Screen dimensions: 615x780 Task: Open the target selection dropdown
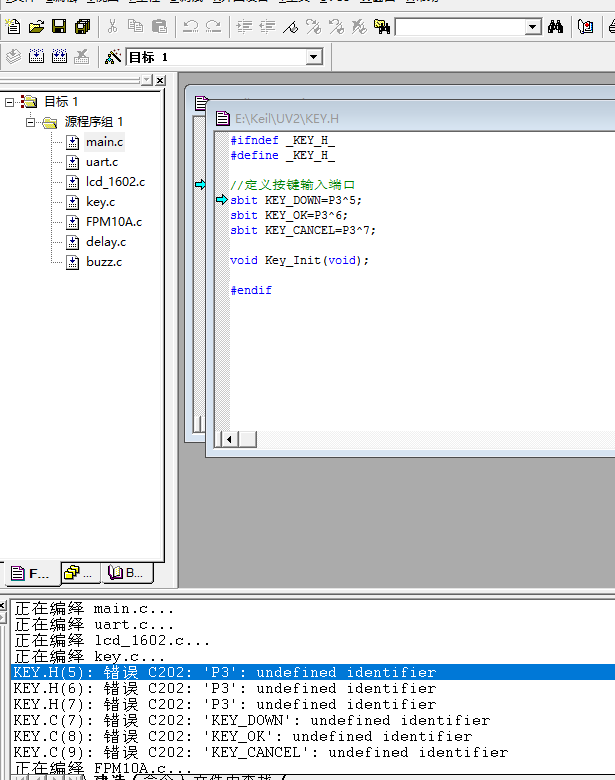coord(313,57)
